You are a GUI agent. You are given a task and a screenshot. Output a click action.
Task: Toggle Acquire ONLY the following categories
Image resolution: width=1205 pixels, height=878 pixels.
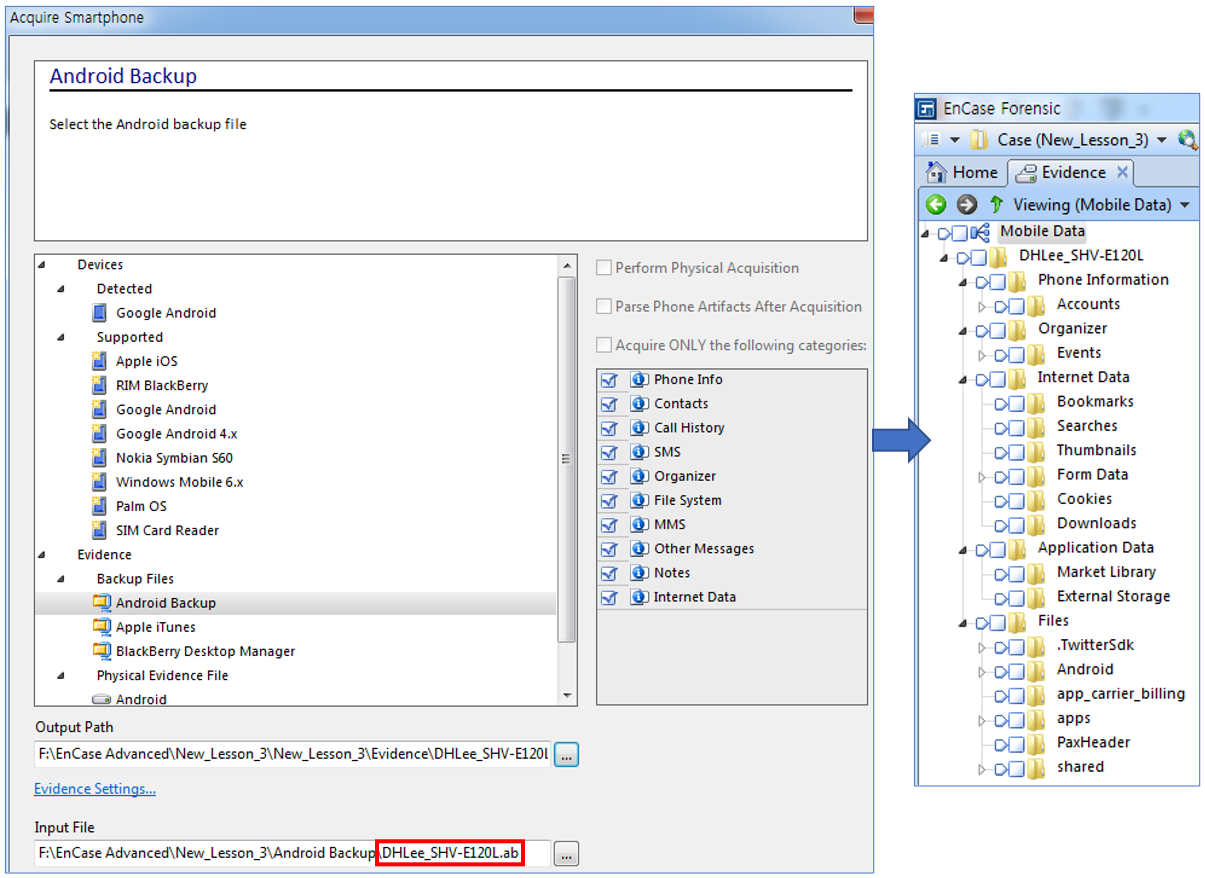click(x=604, y=345)
